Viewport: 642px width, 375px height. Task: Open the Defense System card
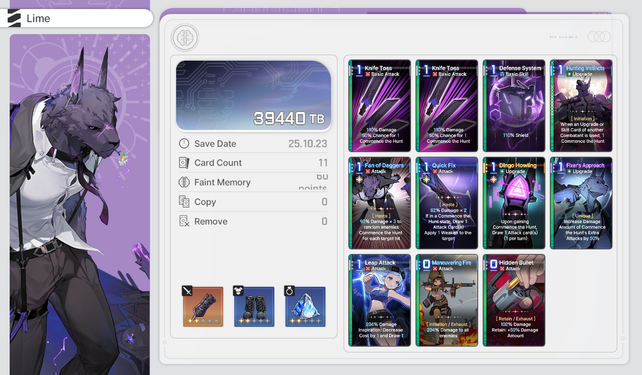[514, 106]
